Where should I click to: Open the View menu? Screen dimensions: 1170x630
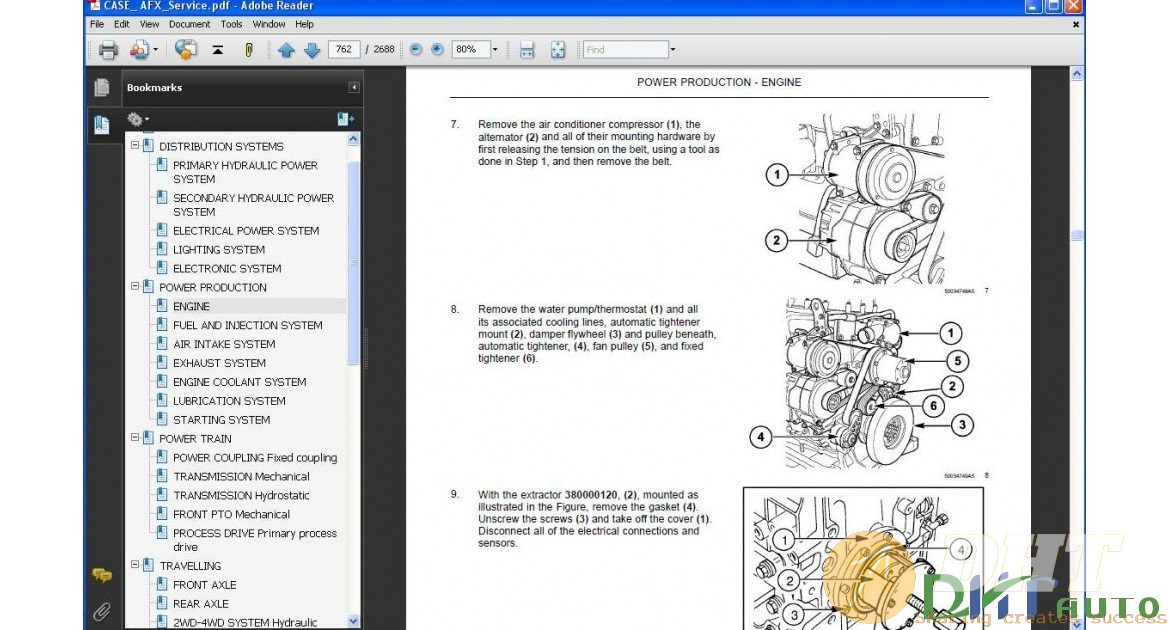click(x=149, y=24)
